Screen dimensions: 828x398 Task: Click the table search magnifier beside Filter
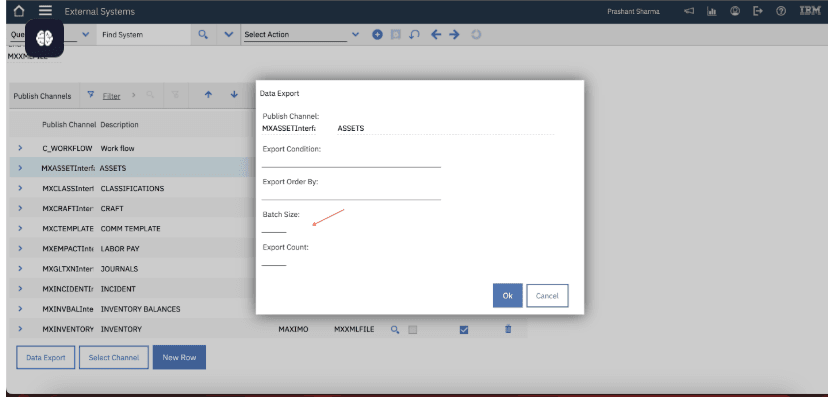150,95
